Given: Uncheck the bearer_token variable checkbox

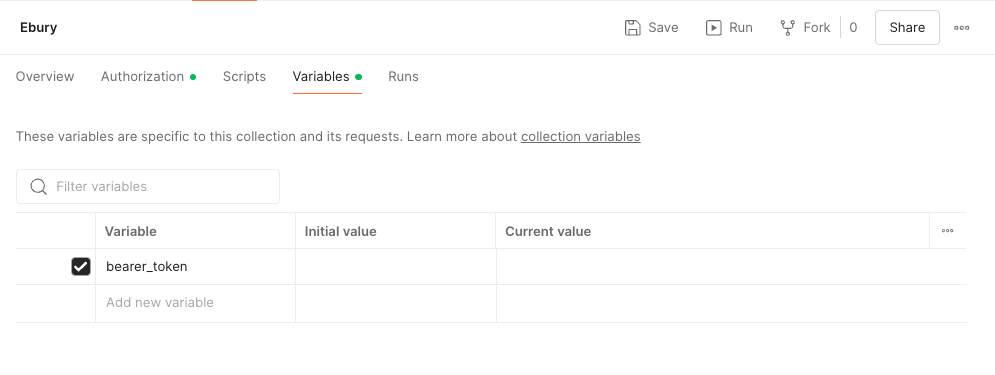Looking at the screenshot, I should 81,266.
